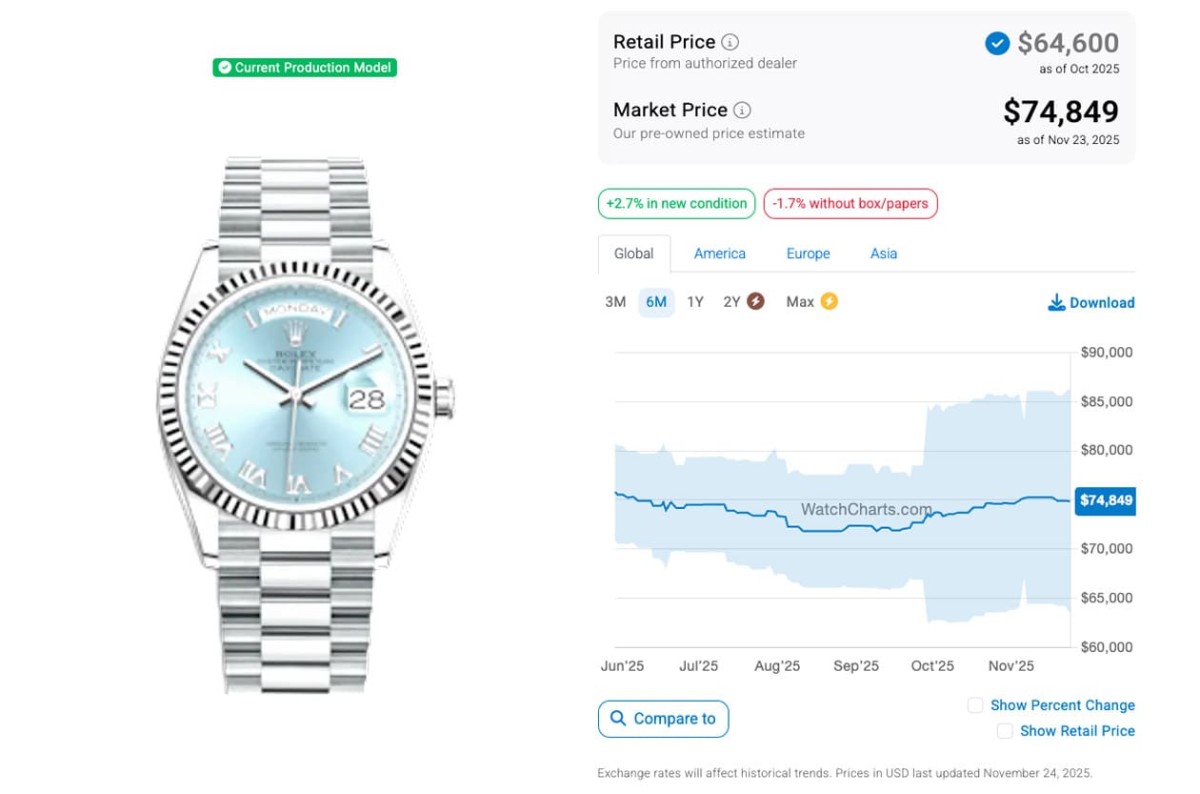Click the -1.7% without box/papers pill
Viewport: 1200px width, 794px height.
click(850, 204)
